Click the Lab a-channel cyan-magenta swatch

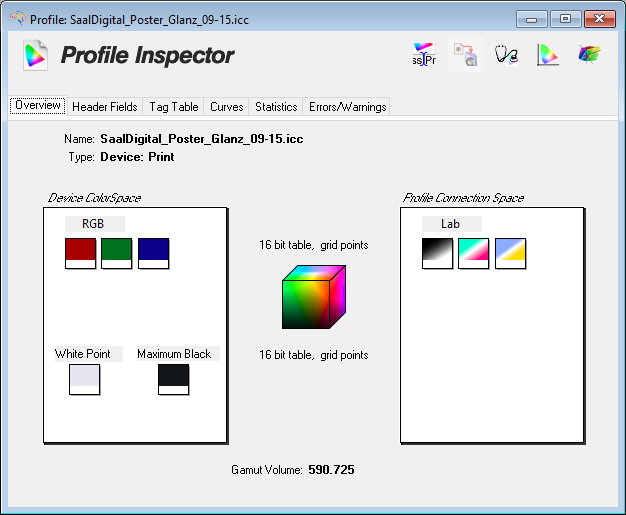(473, 253)
